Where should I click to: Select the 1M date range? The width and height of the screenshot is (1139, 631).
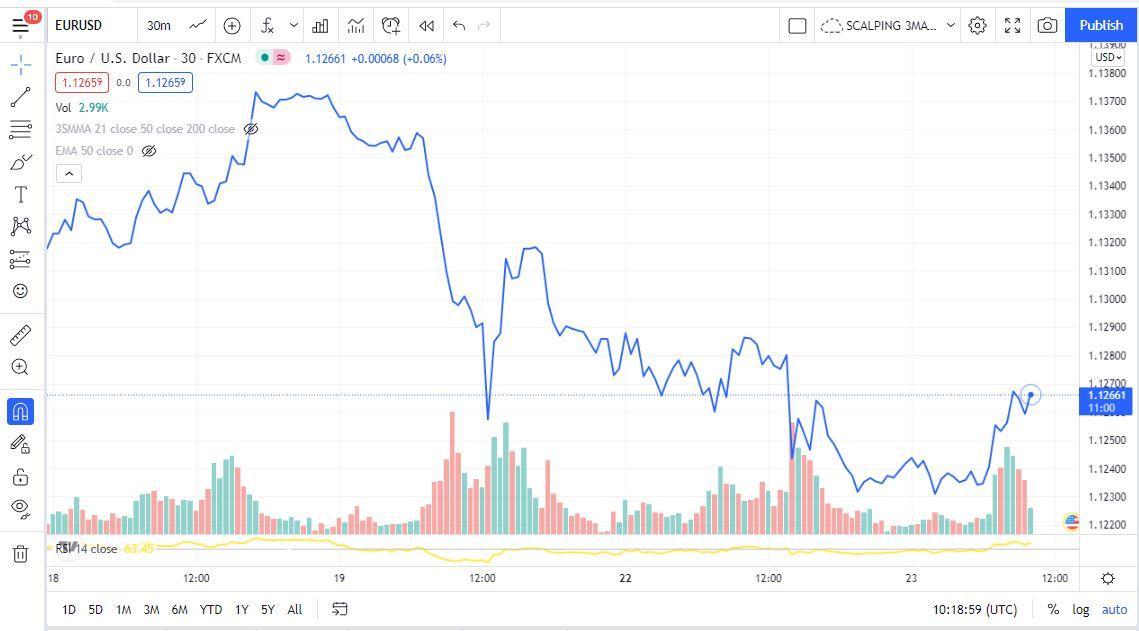[x=123, y=610]
